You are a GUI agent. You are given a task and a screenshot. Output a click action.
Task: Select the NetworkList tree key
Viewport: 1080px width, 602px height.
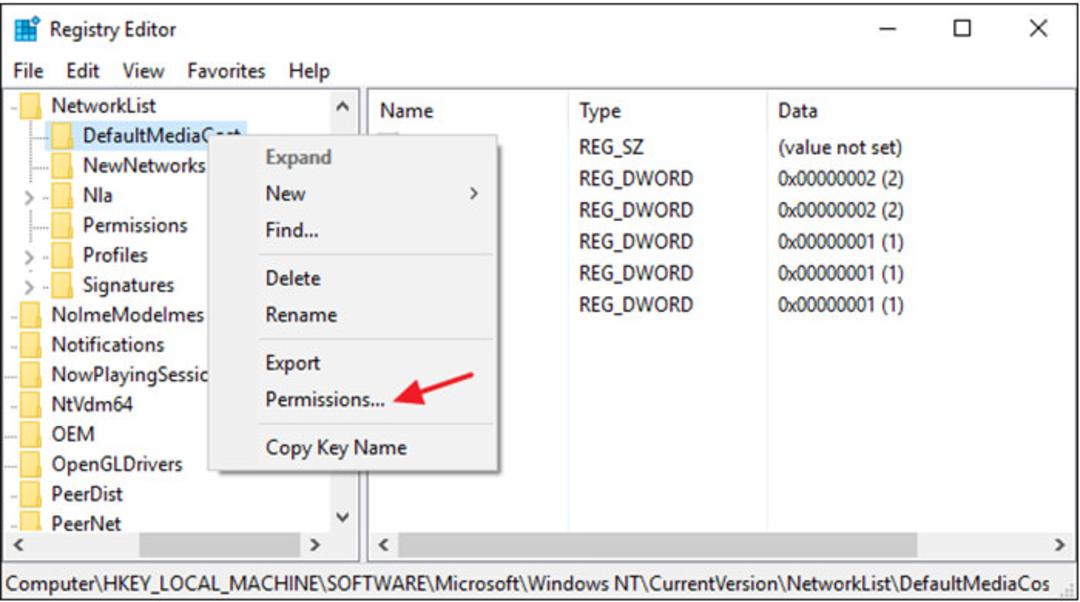tap(103, 106)
